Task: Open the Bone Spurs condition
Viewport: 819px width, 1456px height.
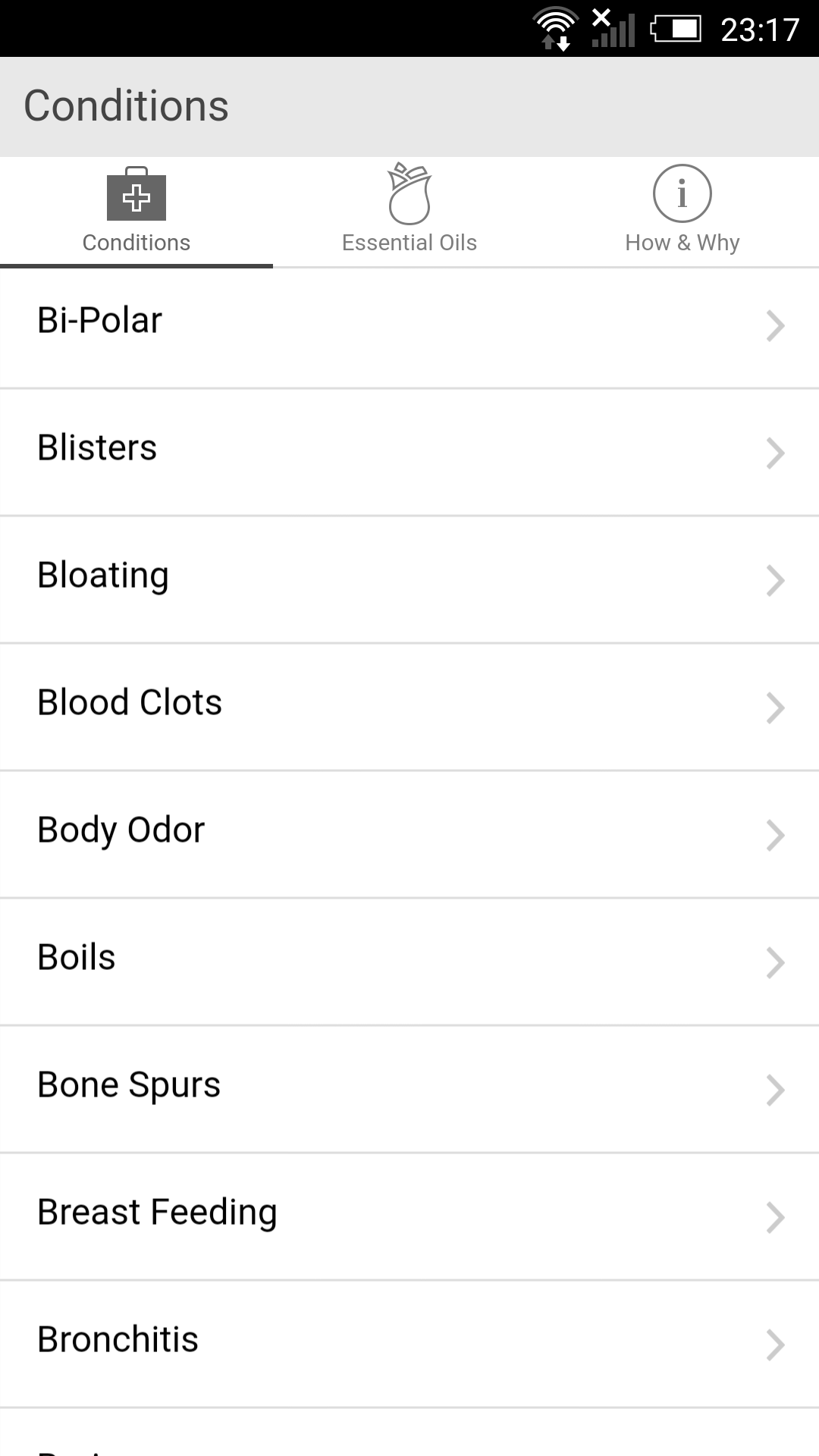Action: [129, 1085]
